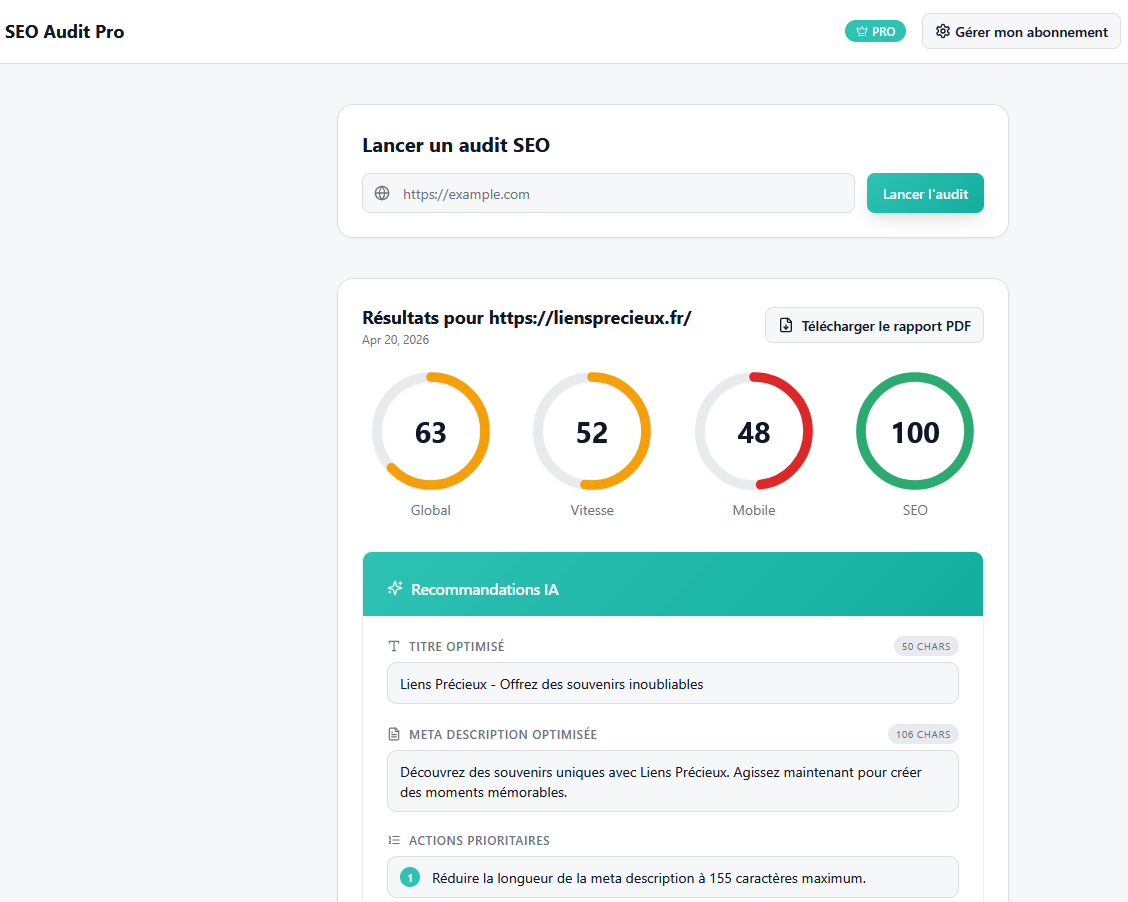Image resolution: width=1128 pixels, height=902 pixels.
Task: Click the gear icon in the subscription button
Action: [942, 32]
